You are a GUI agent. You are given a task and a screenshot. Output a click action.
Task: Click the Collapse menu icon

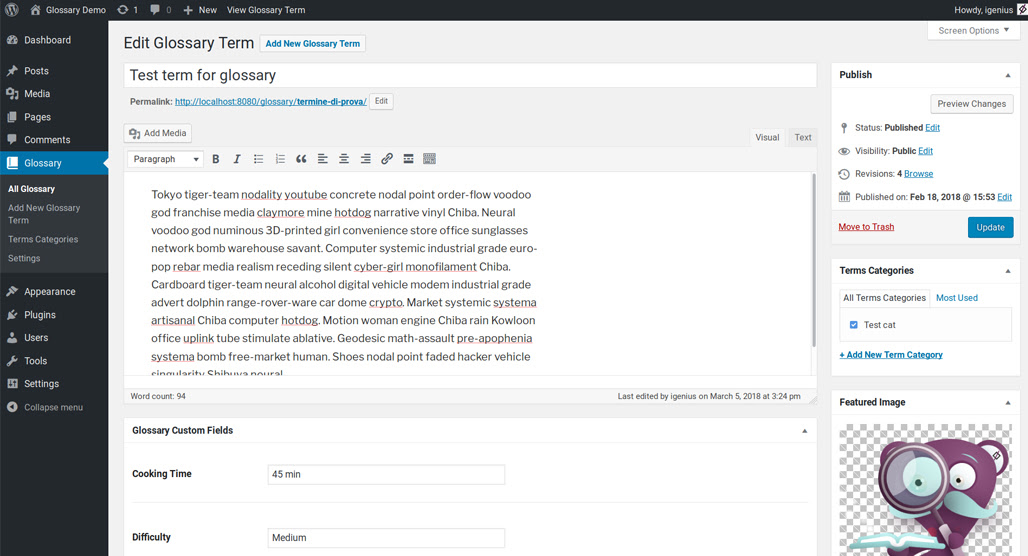12,407
